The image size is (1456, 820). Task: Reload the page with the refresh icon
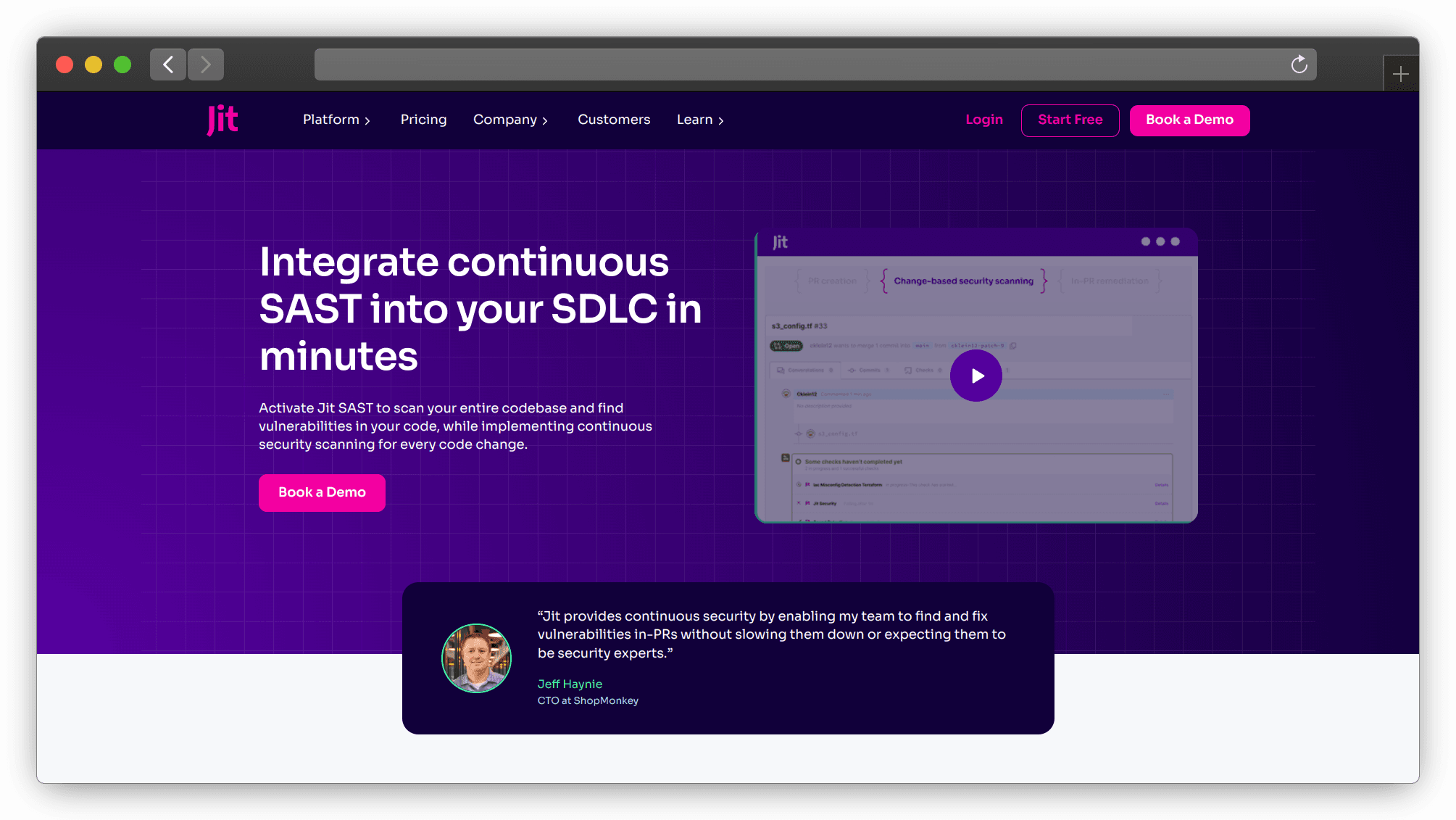point(1299,65)
